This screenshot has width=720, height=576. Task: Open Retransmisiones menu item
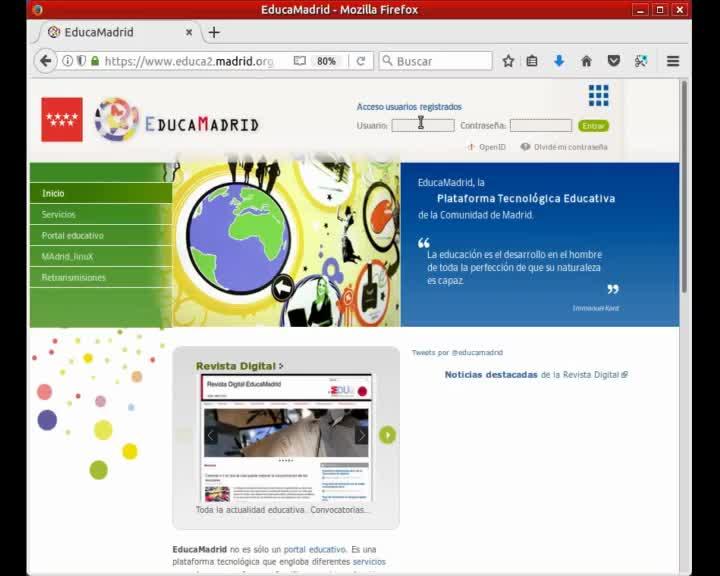(x=101, y=277)
